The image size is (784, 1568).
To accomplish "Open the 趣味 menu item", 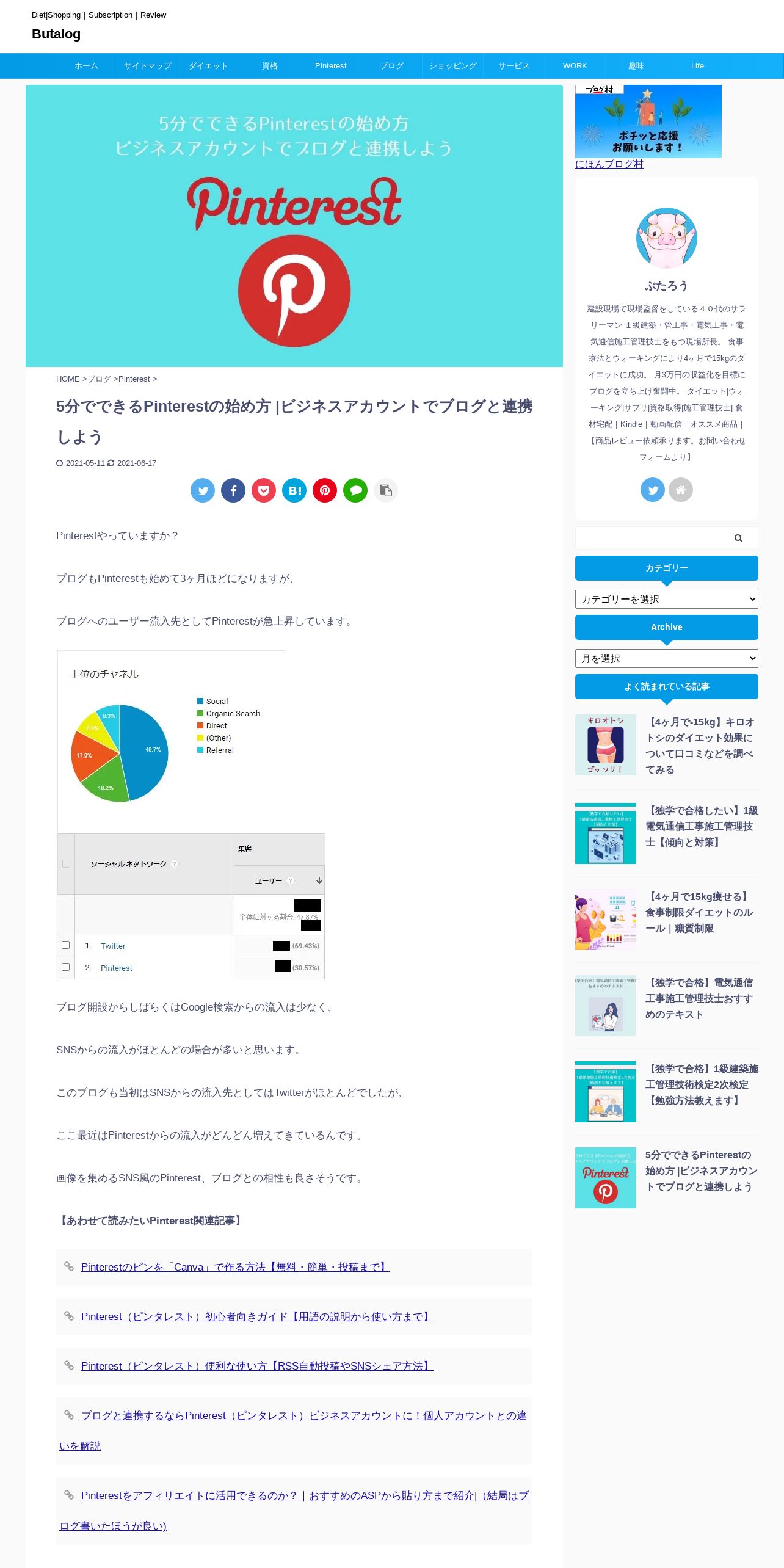I will point(636,66).
